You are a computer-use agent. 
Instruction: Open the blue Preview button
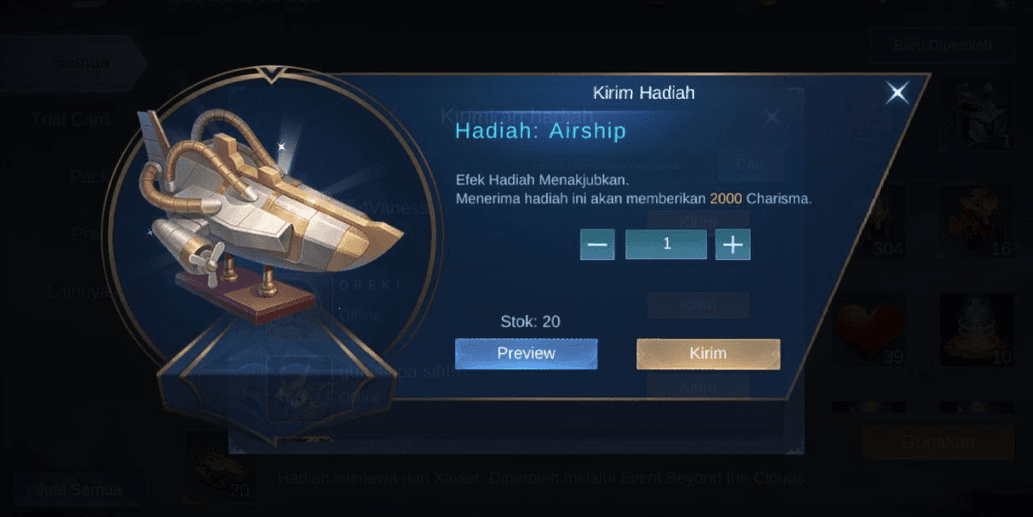(x=526, y=354)
